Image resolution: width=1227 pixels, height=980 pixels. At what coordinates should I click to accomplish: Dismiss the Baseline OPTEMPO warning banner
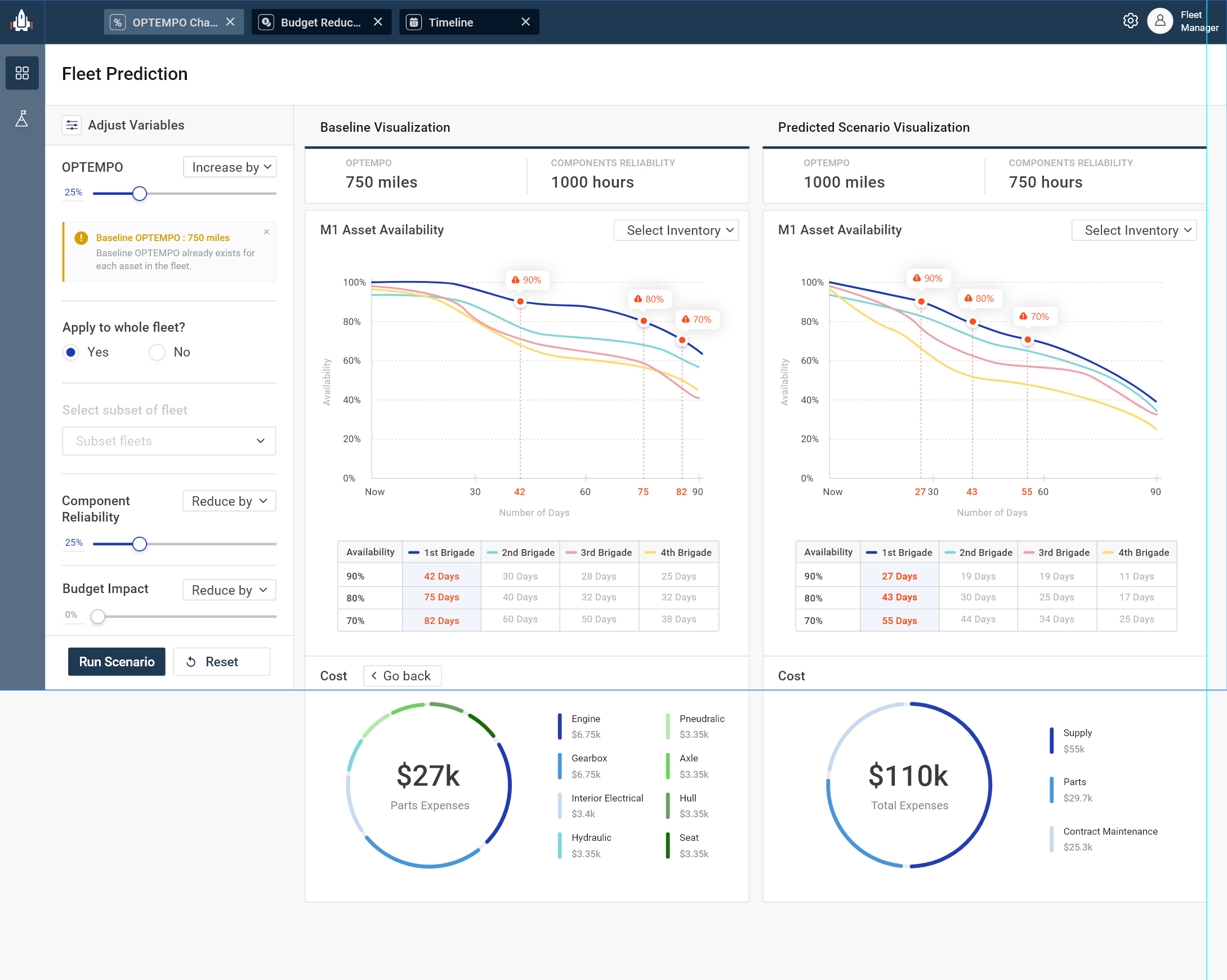pos(266,231)
